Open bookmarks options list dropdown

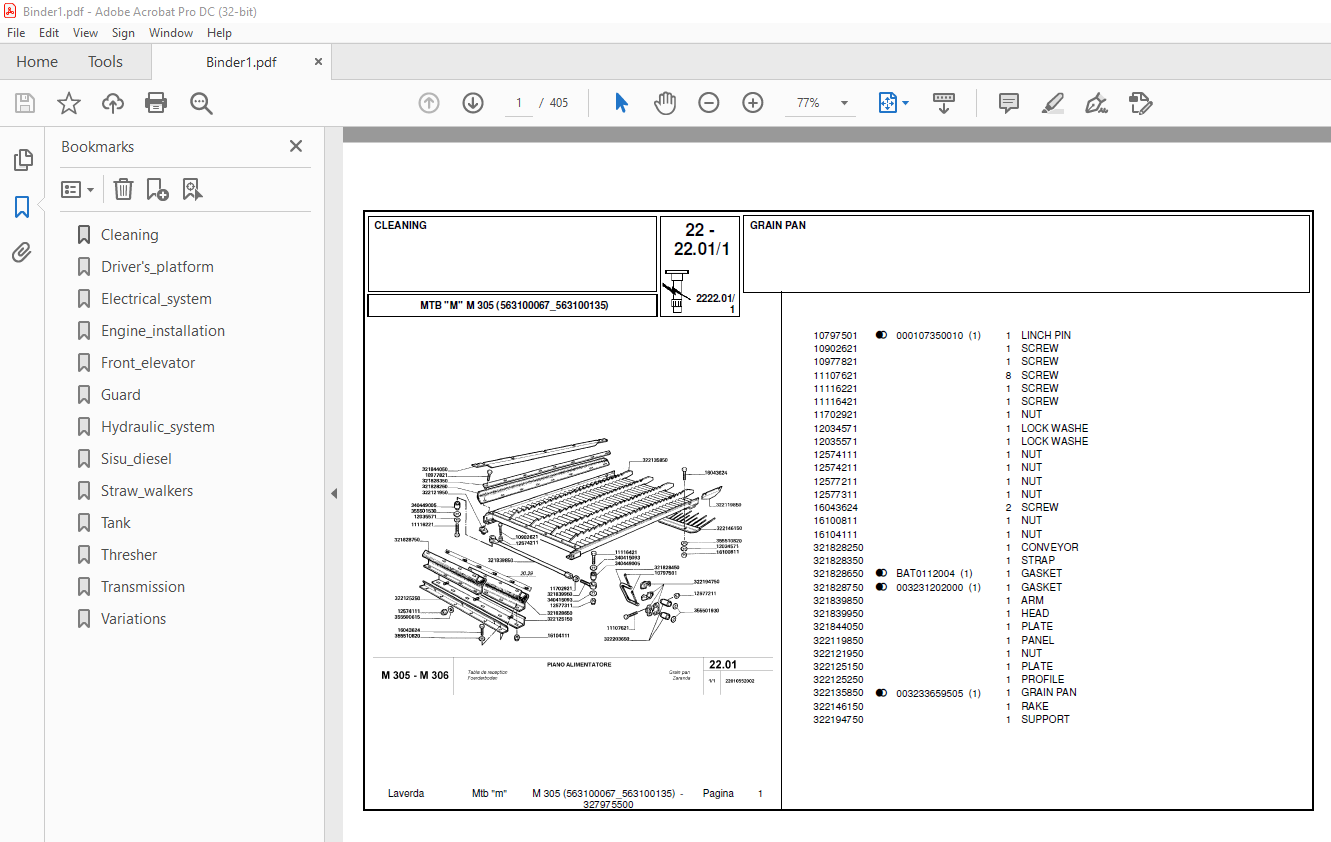point(78,189)
